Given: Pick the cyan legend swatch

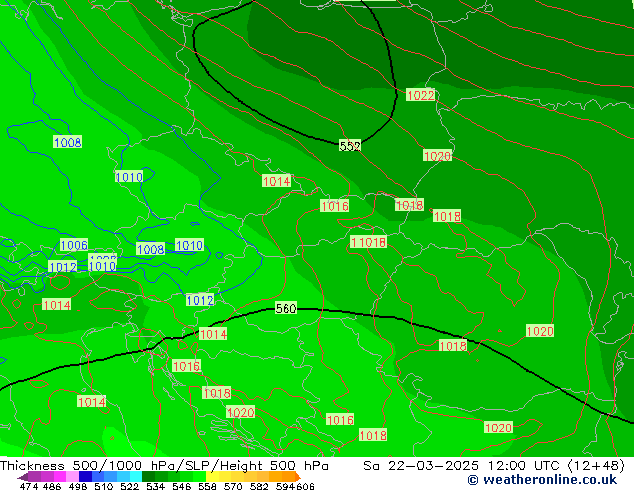Looking at the screenshot, I should [x=136, y=477].
